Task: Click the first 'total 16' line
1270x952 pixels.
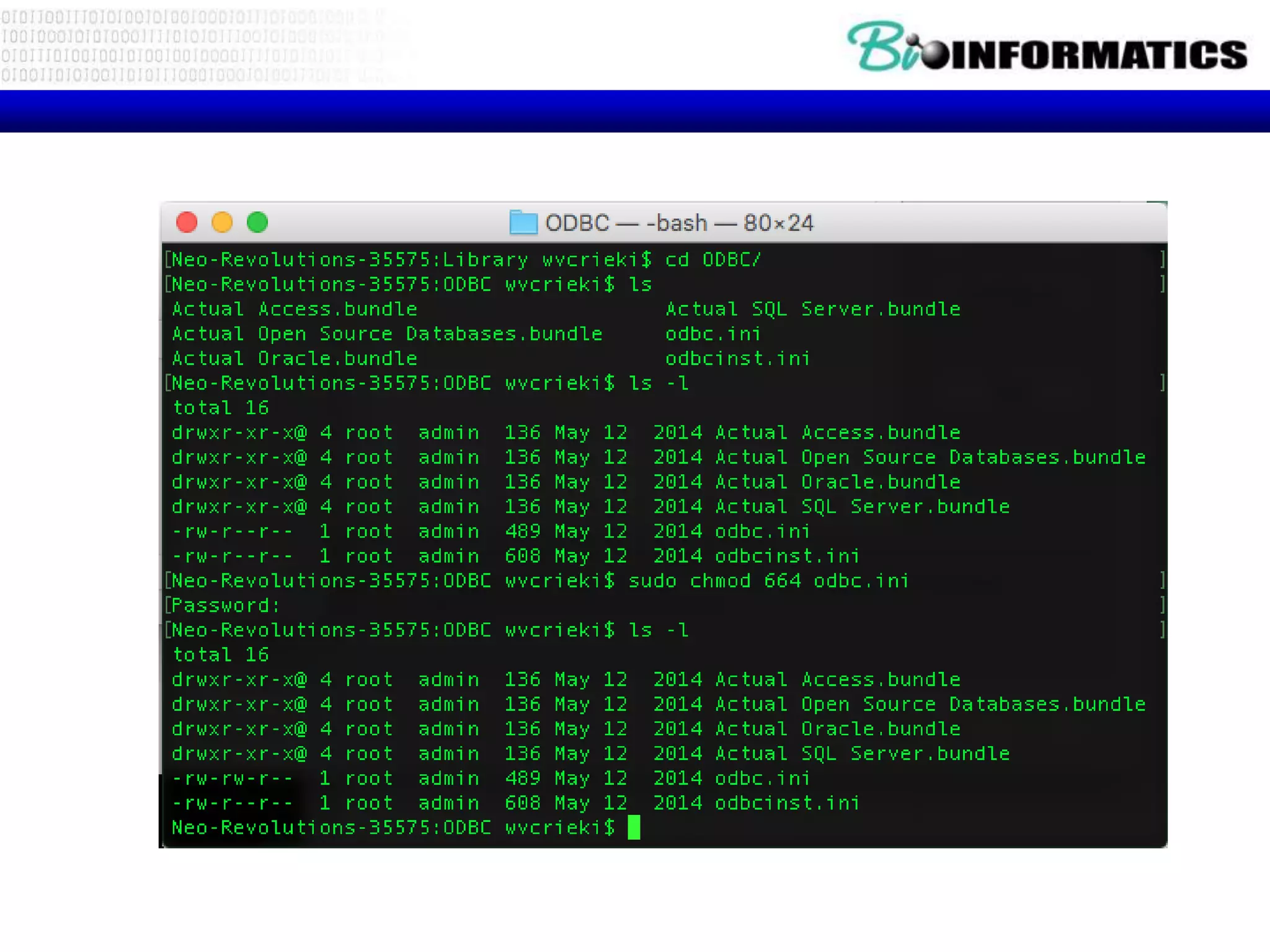Action: click(x=220, y=408)
